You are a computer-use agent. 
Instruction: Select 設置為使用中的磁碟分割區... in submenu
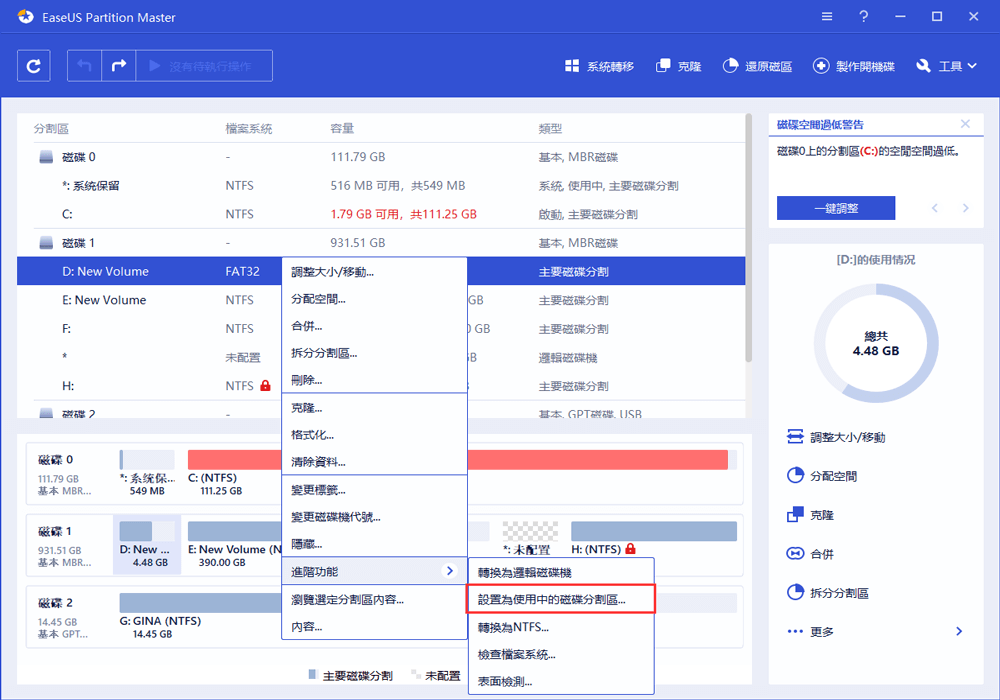click(561, 599)
